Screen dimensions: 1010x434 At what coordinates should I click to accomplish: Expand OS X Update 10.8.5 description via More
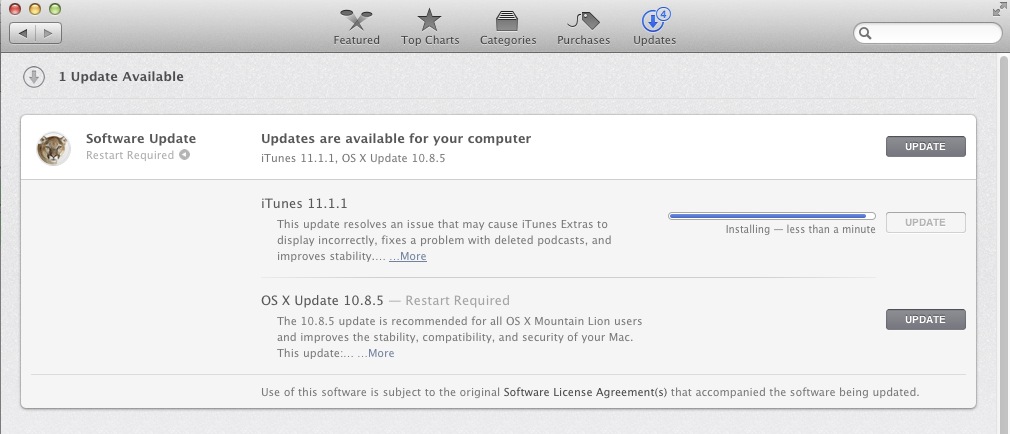376,353
